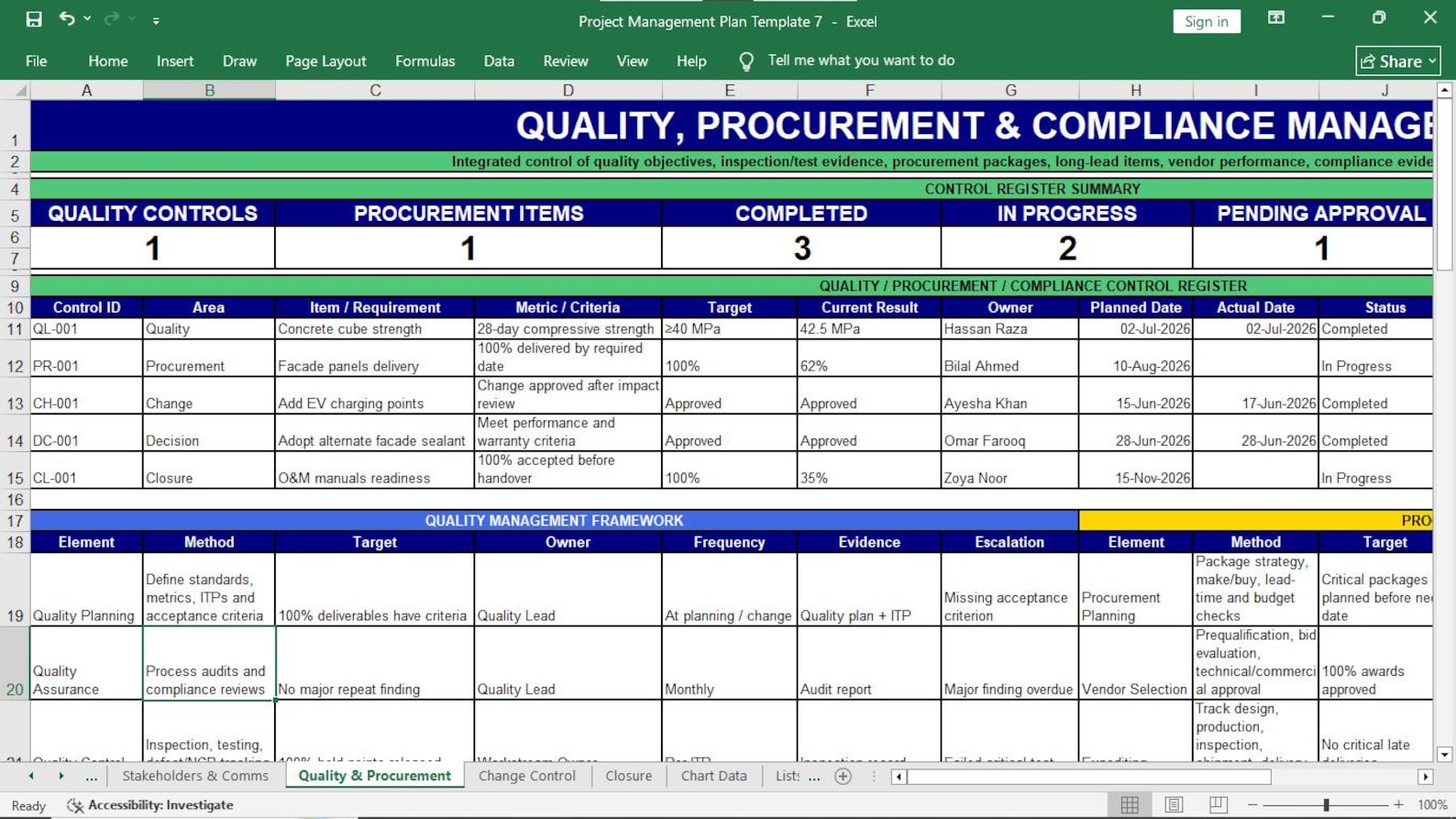Click the zoom out minus button

pos(1252,804)
